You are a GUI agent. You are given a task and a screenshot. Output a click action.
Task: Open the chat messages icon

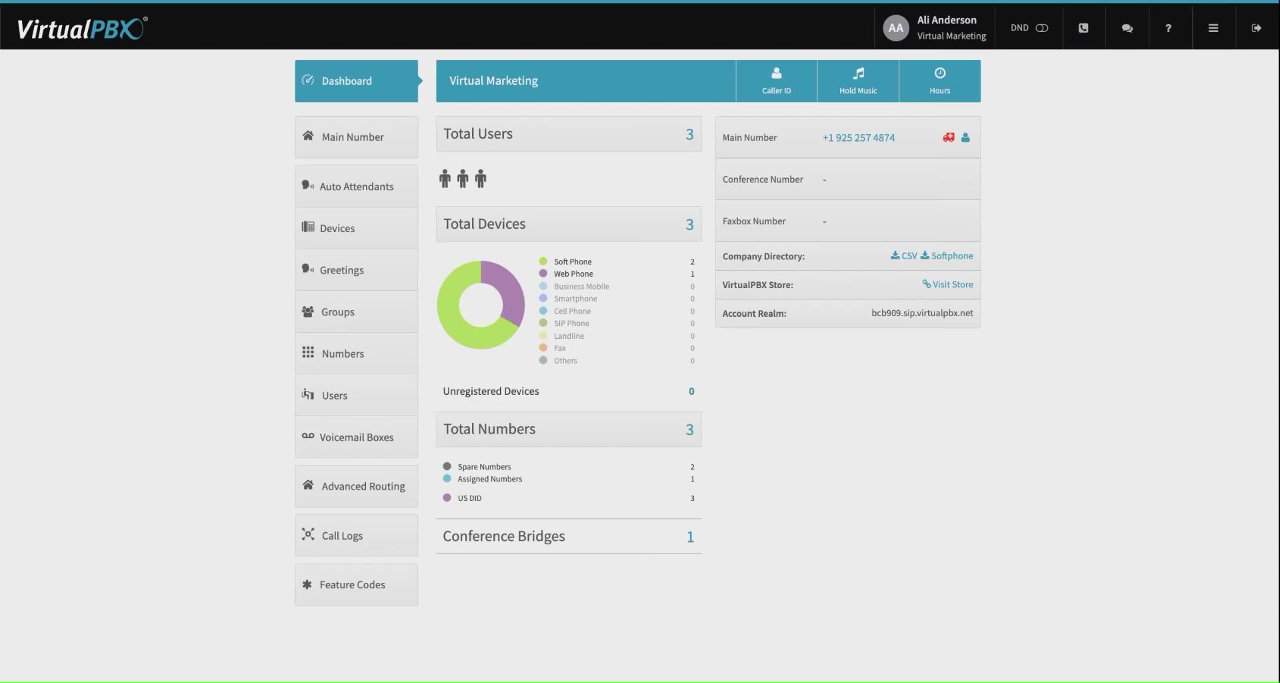(1127, 28)
